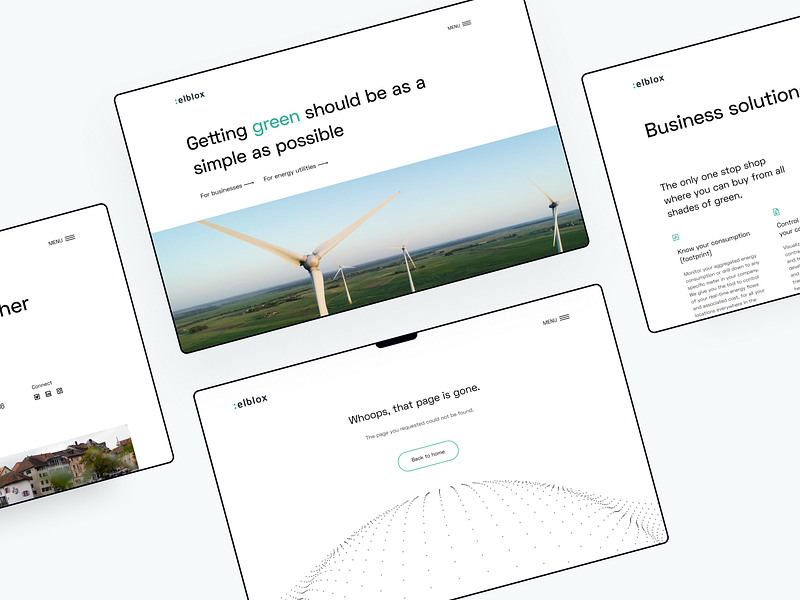Follow the 'For businesses' arrow link
This screenshot has height=600, width=800.
(x=227, y=189)
